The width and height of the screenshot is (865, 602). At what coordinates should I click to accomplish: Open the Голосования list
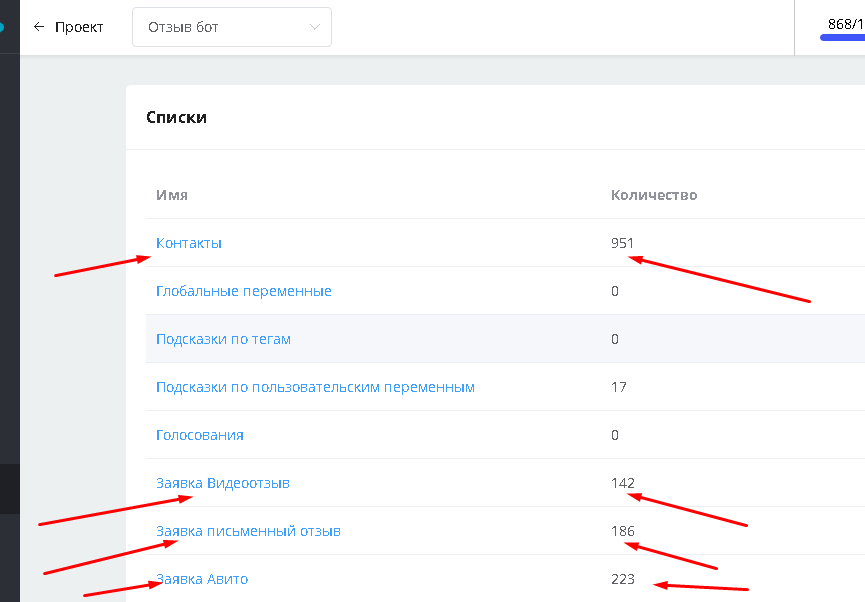[x=200, y=435]
